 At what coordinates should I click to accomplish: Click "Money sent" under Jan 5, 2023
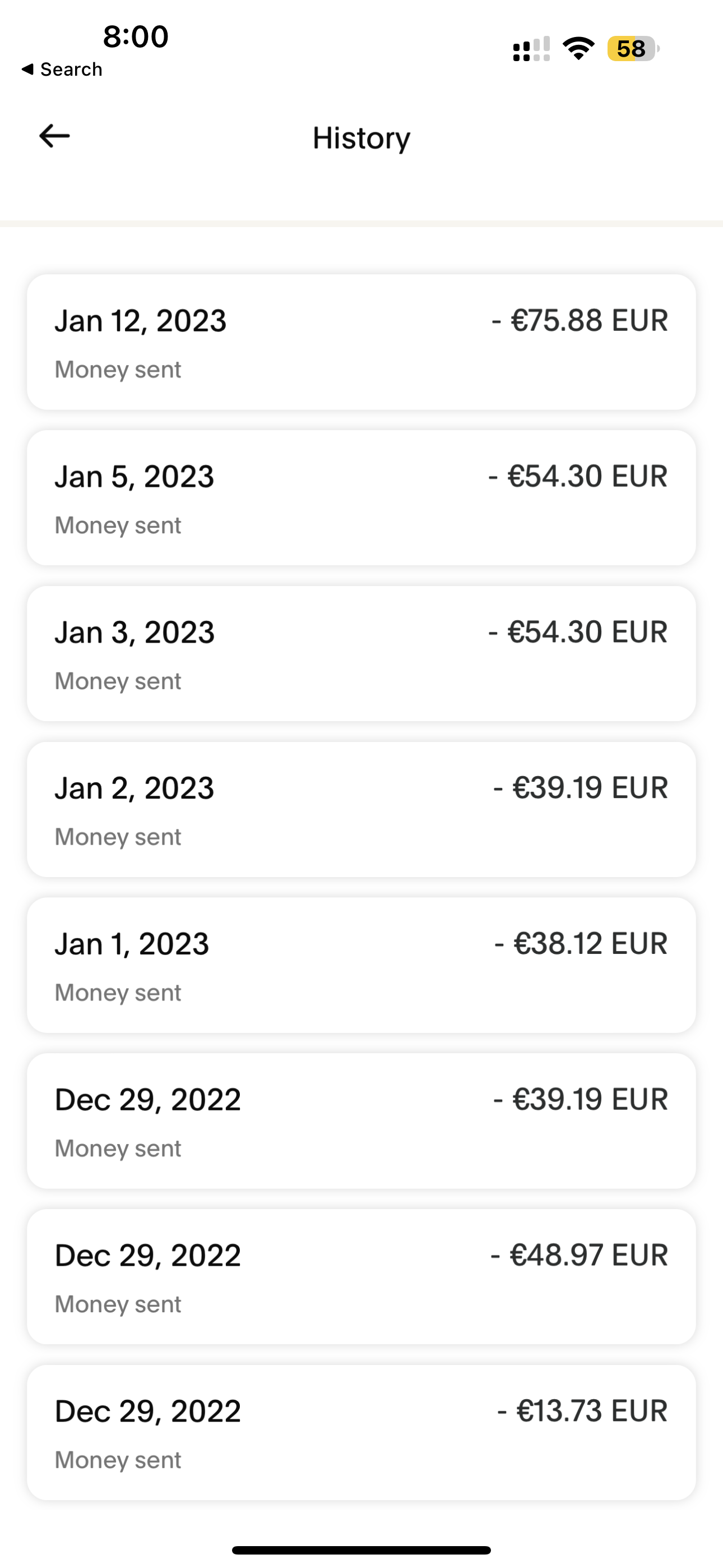[x=118, y=525]
